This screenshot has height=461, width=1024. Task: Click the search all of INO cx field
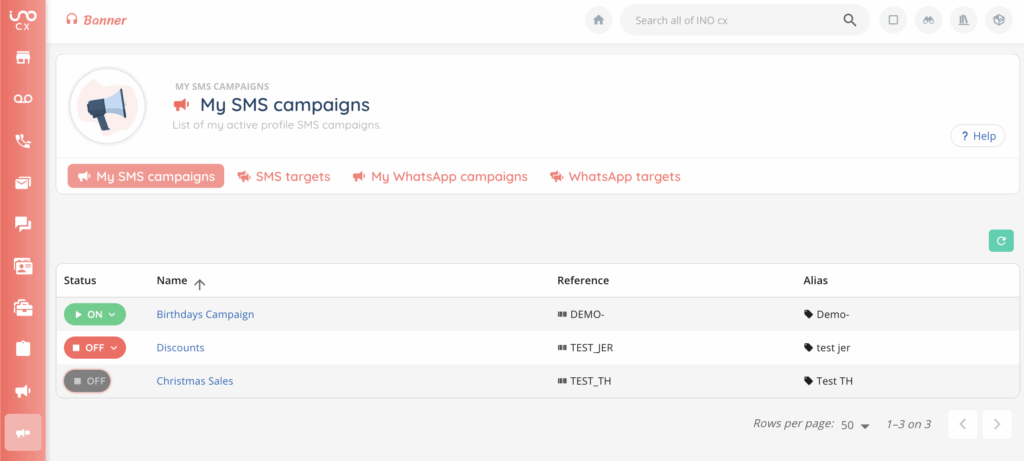pos(735,20)
